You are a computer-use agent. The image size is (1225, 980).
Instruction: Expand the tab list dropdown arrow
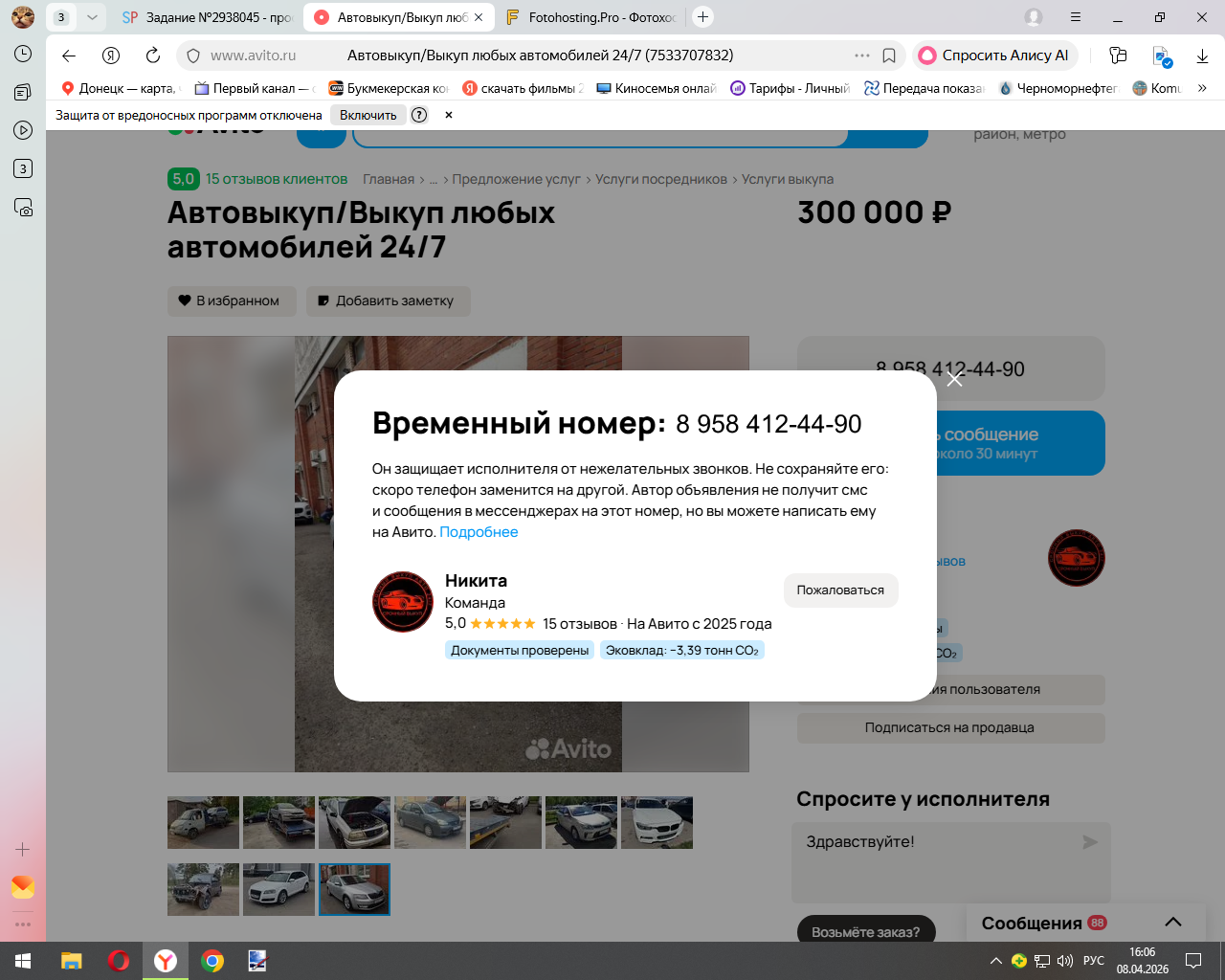point(92,17)
